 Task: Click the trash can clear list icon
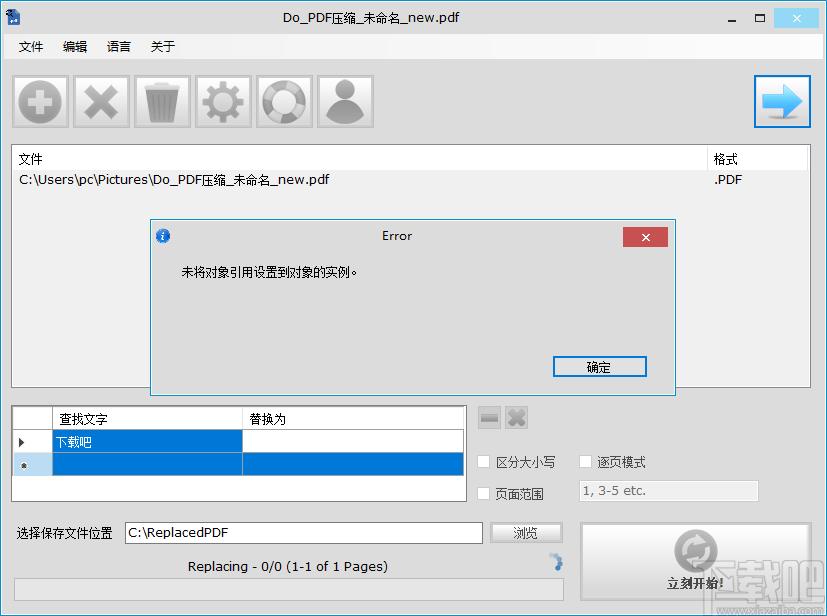162,101
